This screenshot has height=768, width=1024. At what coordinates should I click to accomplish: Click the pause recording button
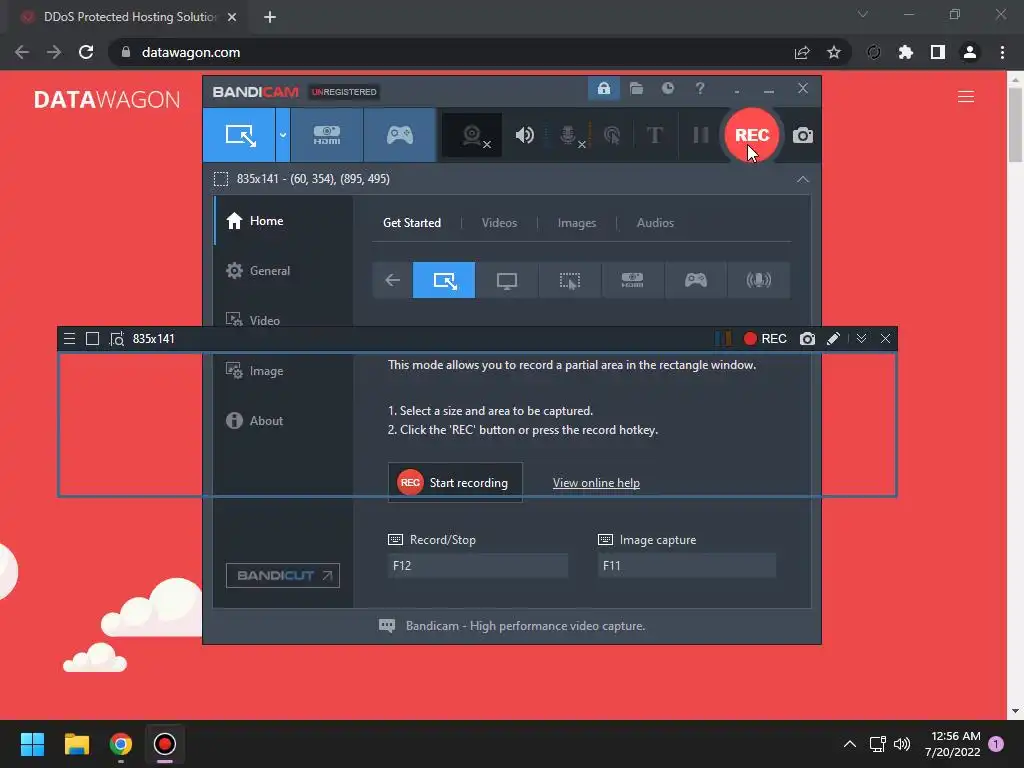coord(701,135)
